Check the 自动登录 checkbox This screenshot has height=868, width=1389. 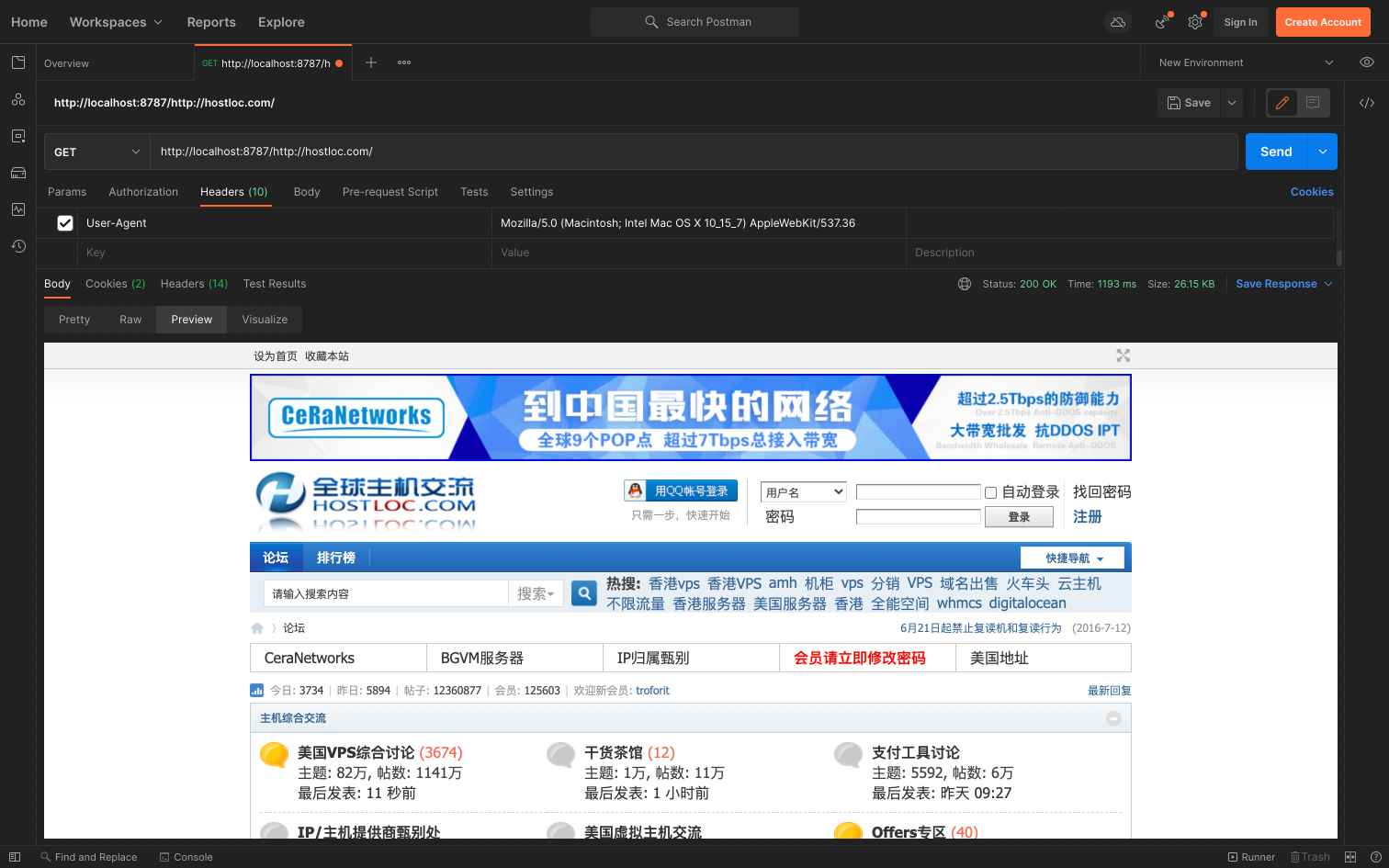pyautogui.click(x=990, y=492)
